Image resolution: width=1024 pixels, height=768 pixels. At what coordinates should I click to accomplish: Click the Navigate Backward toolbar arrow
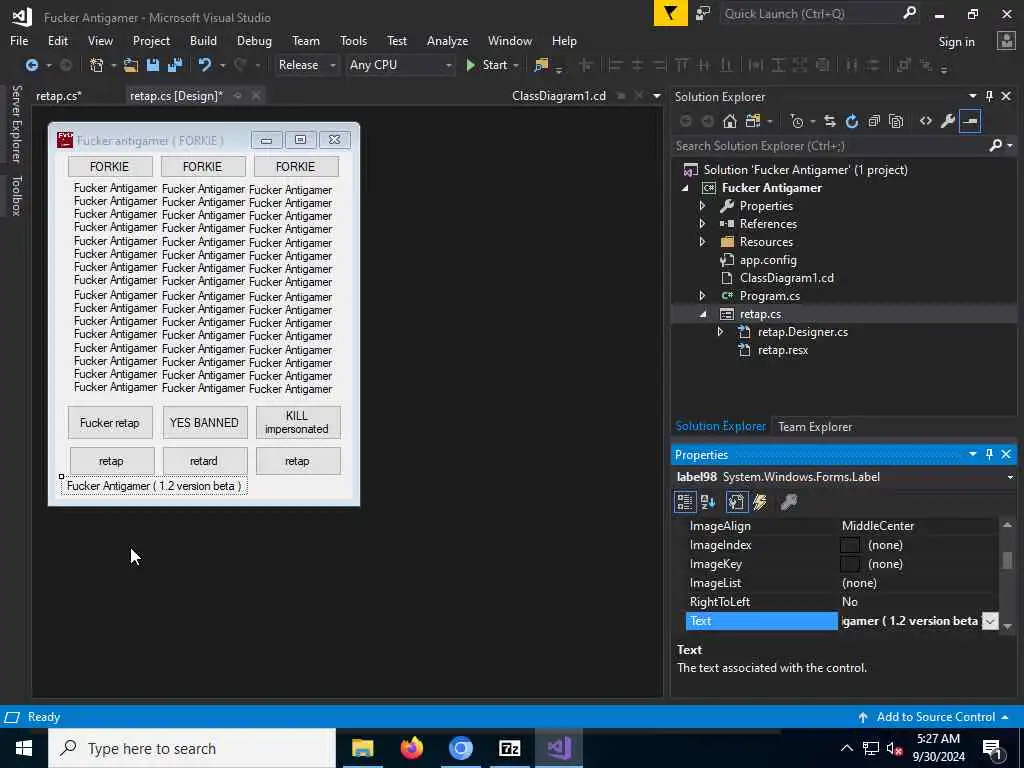(31, 65)
